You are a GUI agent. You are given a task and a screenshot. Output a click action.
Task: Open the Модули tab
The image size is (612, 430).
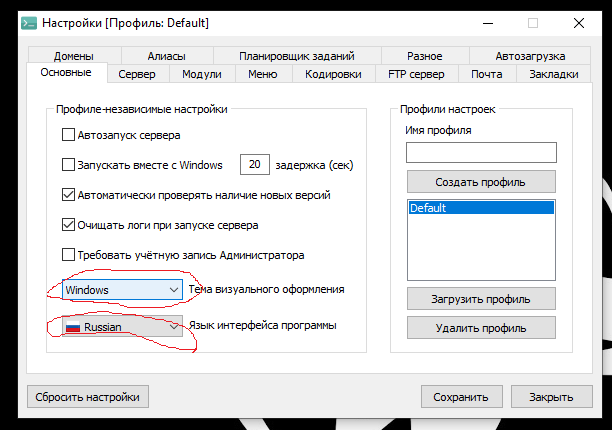point(202,74)
